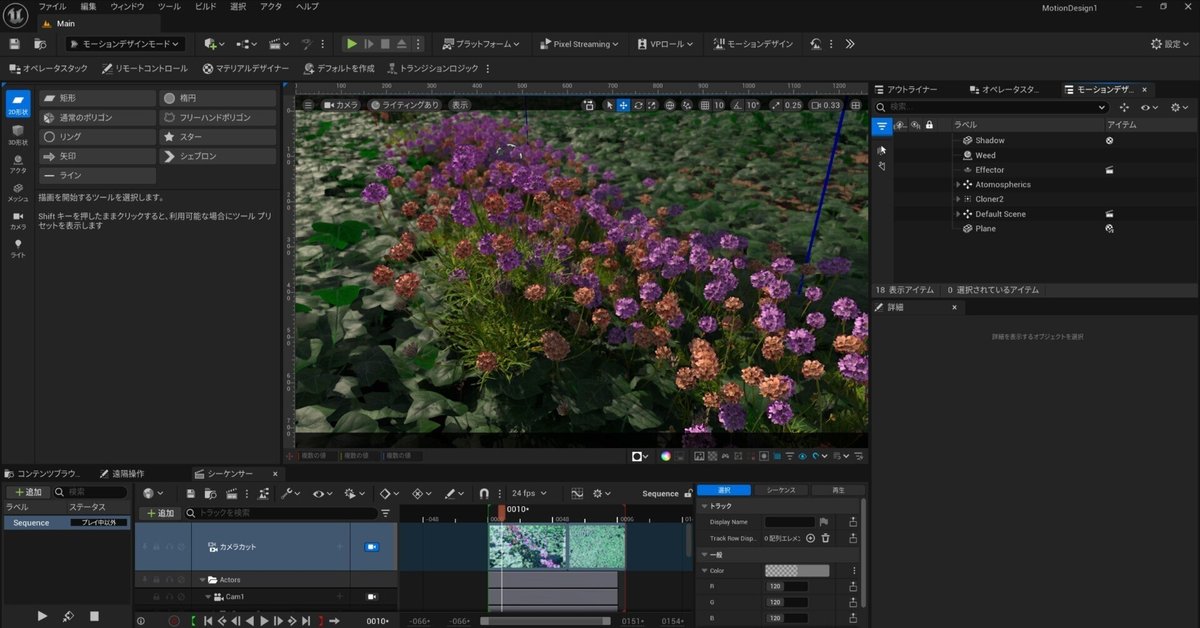Choose the 矩形 rectangle shape tool
This screenshot has width=1200, height=628.
pos(97,98)
